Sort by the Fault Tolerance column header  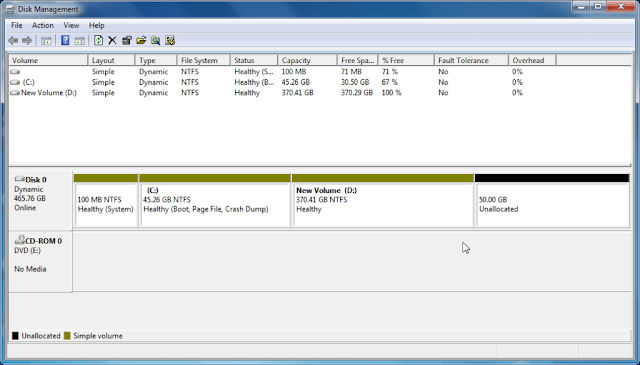(471, 60)
